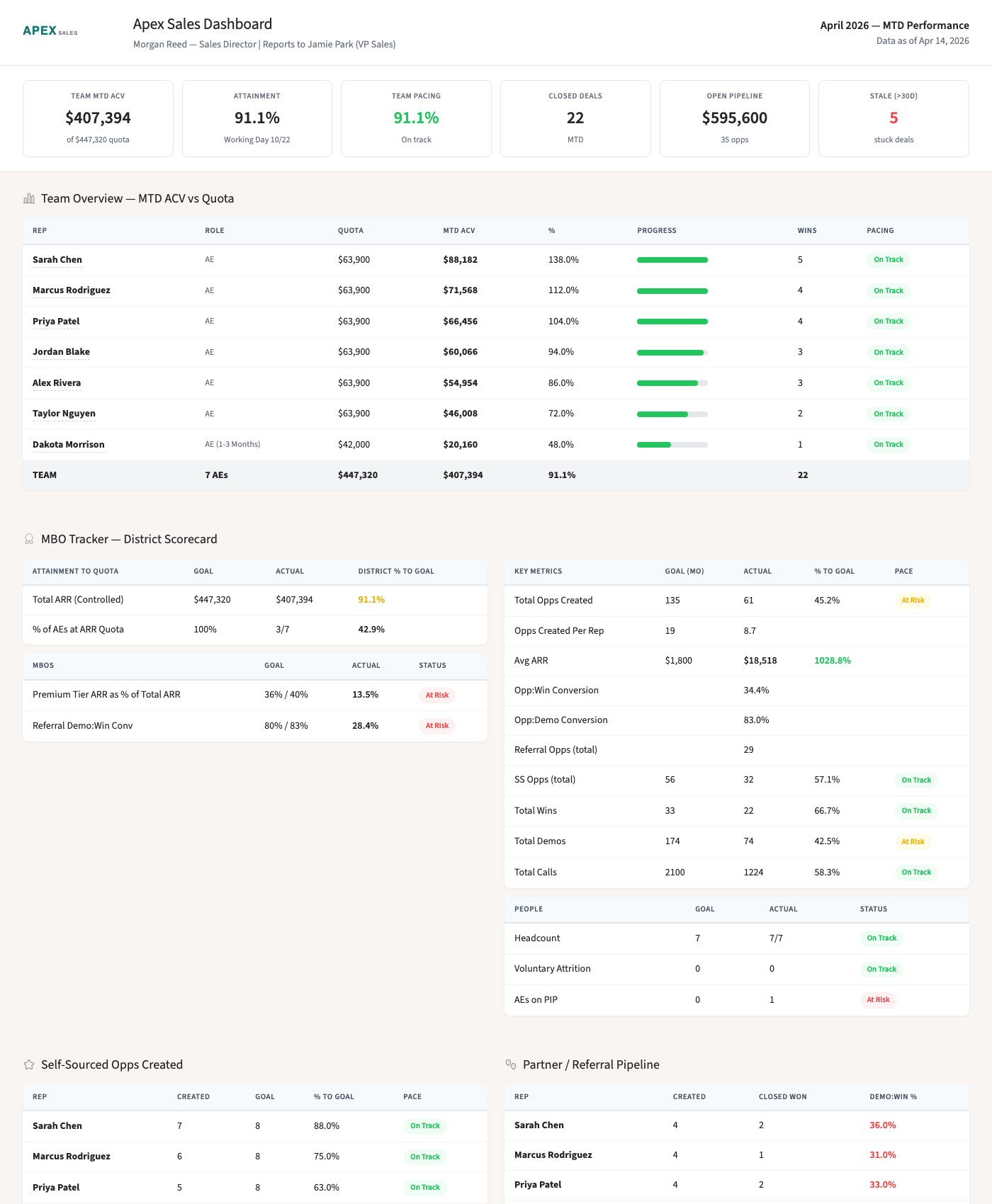Click On Track badge for Total Calls

pyautogui.click(x=916, y=873)
